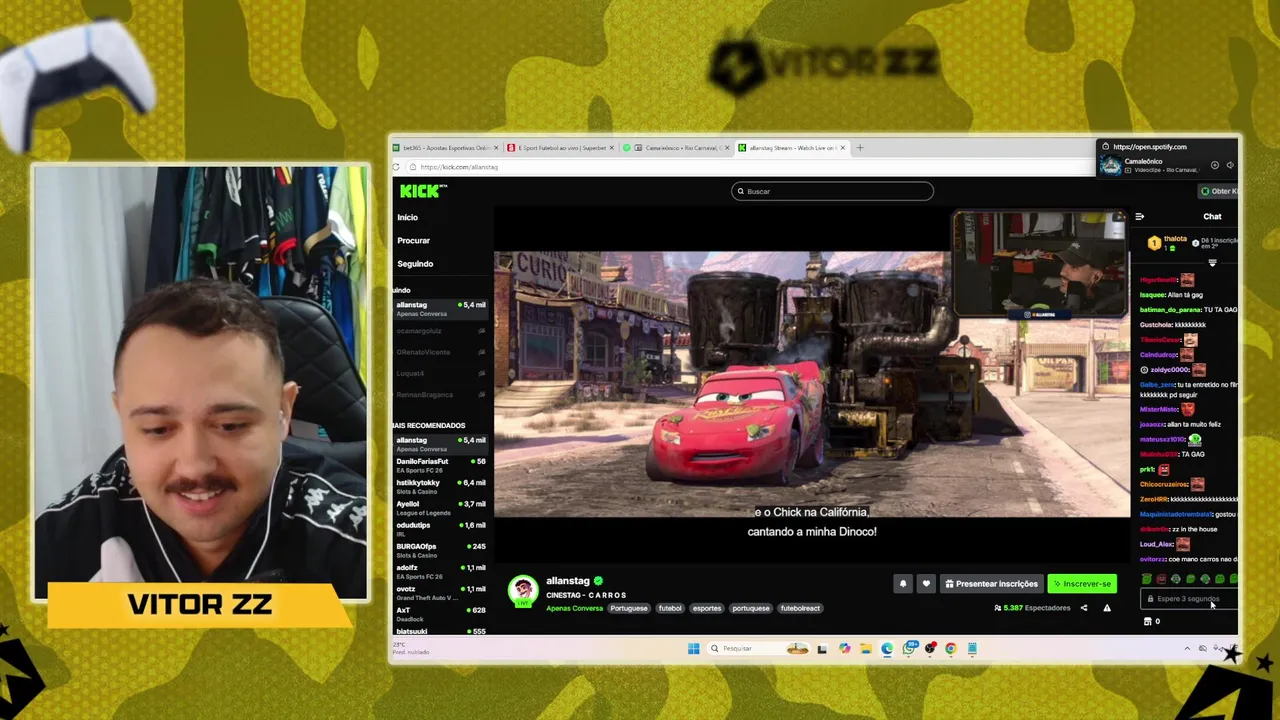The height and width of the screenshot is (720, 1280).
Task: Open ovotz Grand Theft Auto V channel
Action: point(440,592)
